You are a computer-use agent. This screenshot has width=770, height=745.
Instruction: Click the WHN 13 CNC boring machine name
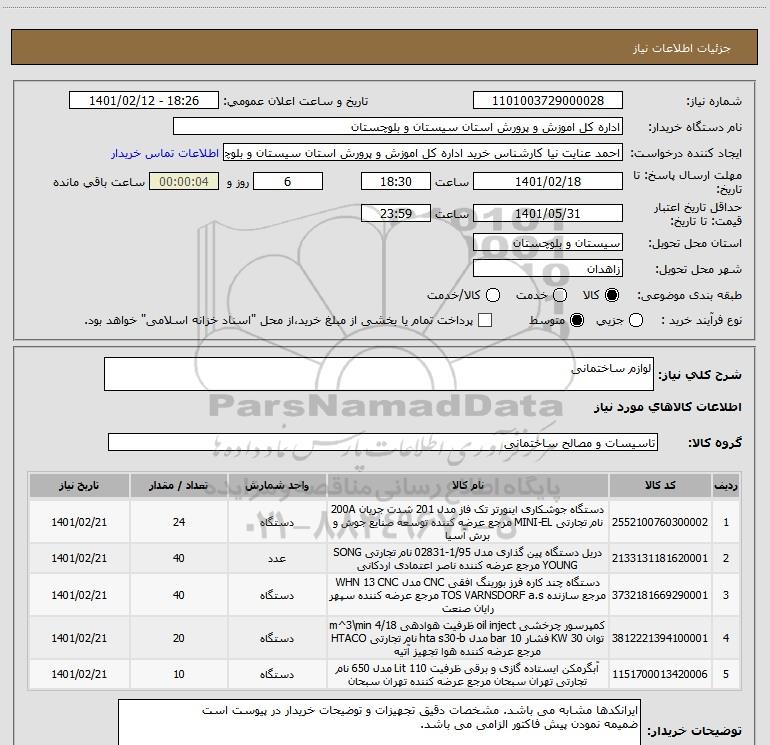pyautogui.click(x=468, y=595)
